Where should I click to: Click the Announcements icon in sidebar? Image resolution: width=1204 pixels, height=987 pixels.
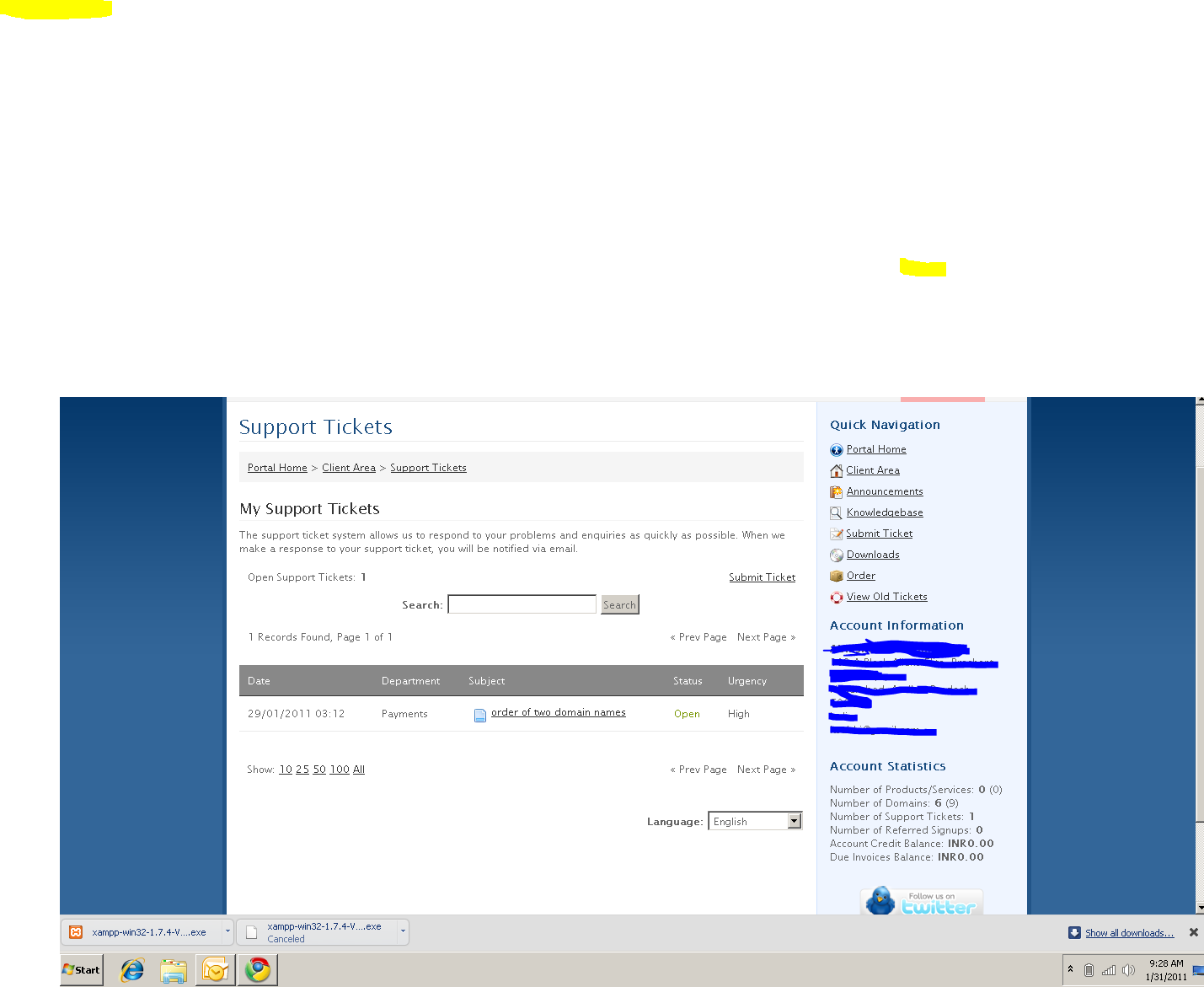pos(836,492)
